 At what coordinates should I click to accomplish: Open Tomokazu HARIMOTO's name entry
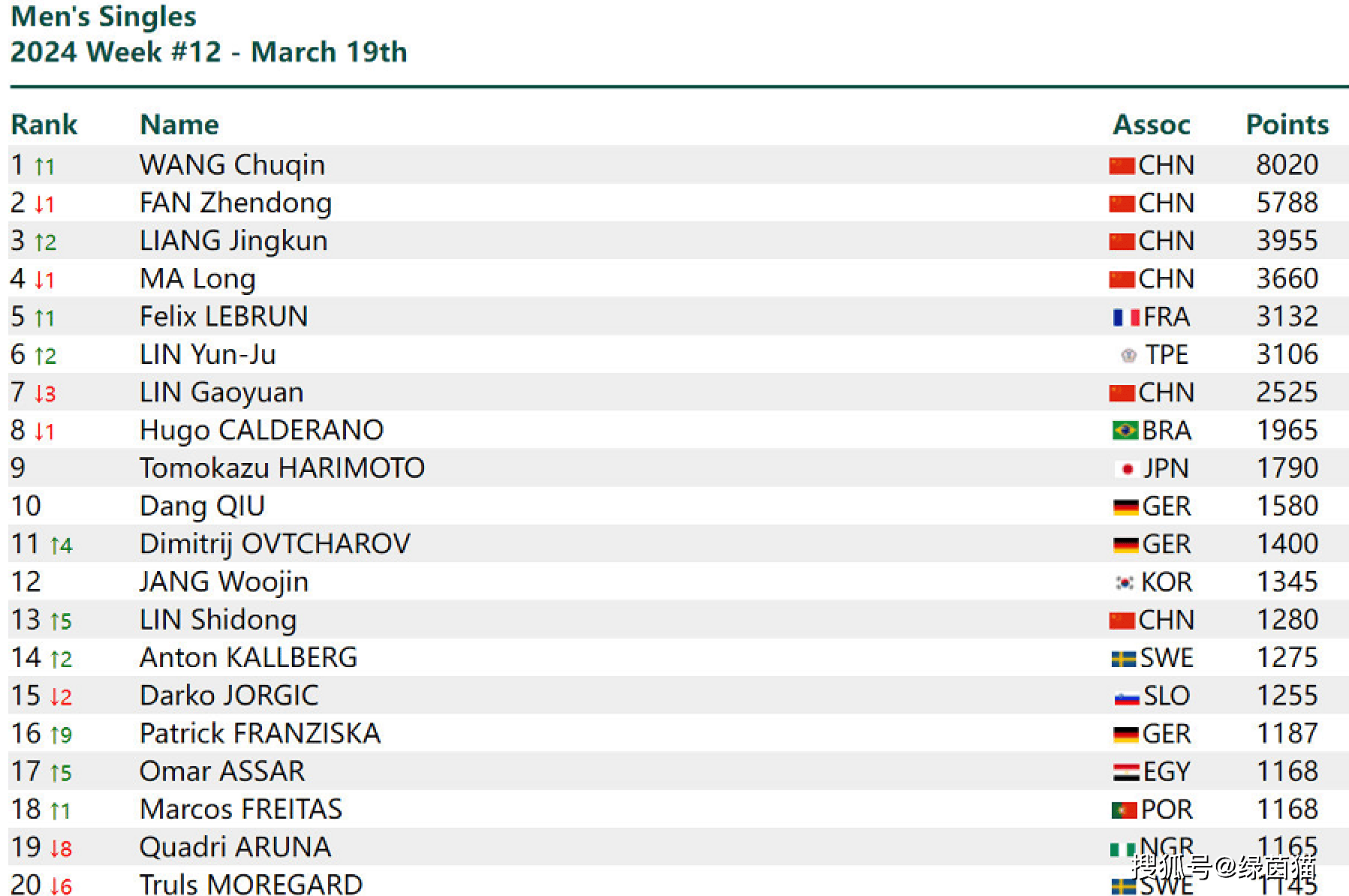(x=282, y=468)
